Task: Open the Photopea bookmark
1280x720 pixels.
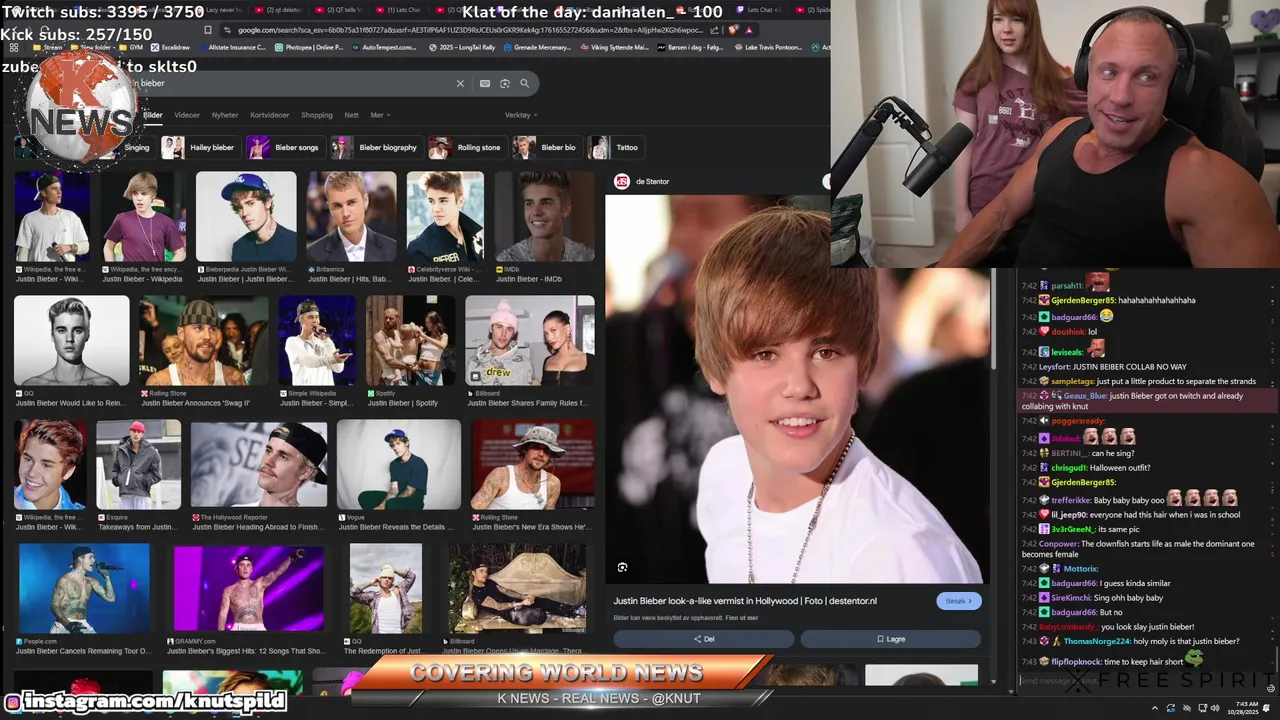Action: [x=308, y=47]
